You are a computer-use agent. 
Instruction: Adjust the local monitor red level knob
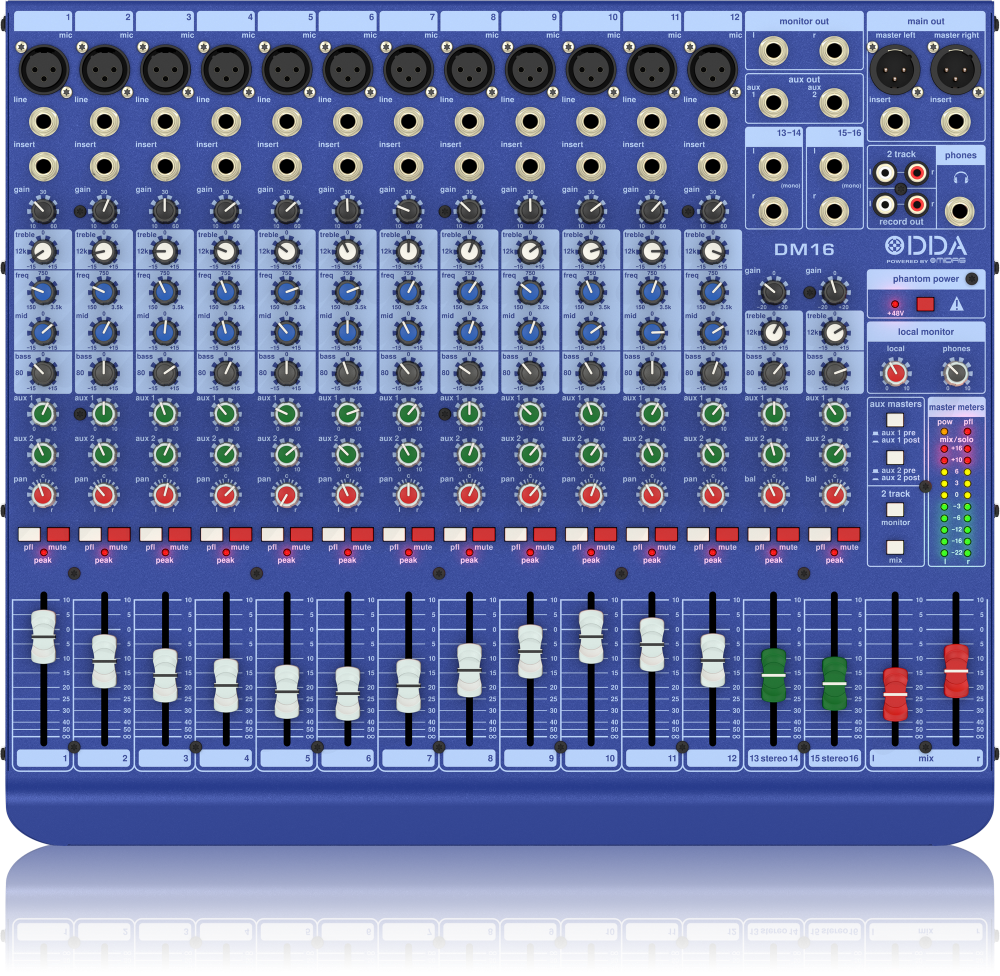point(895,373)
